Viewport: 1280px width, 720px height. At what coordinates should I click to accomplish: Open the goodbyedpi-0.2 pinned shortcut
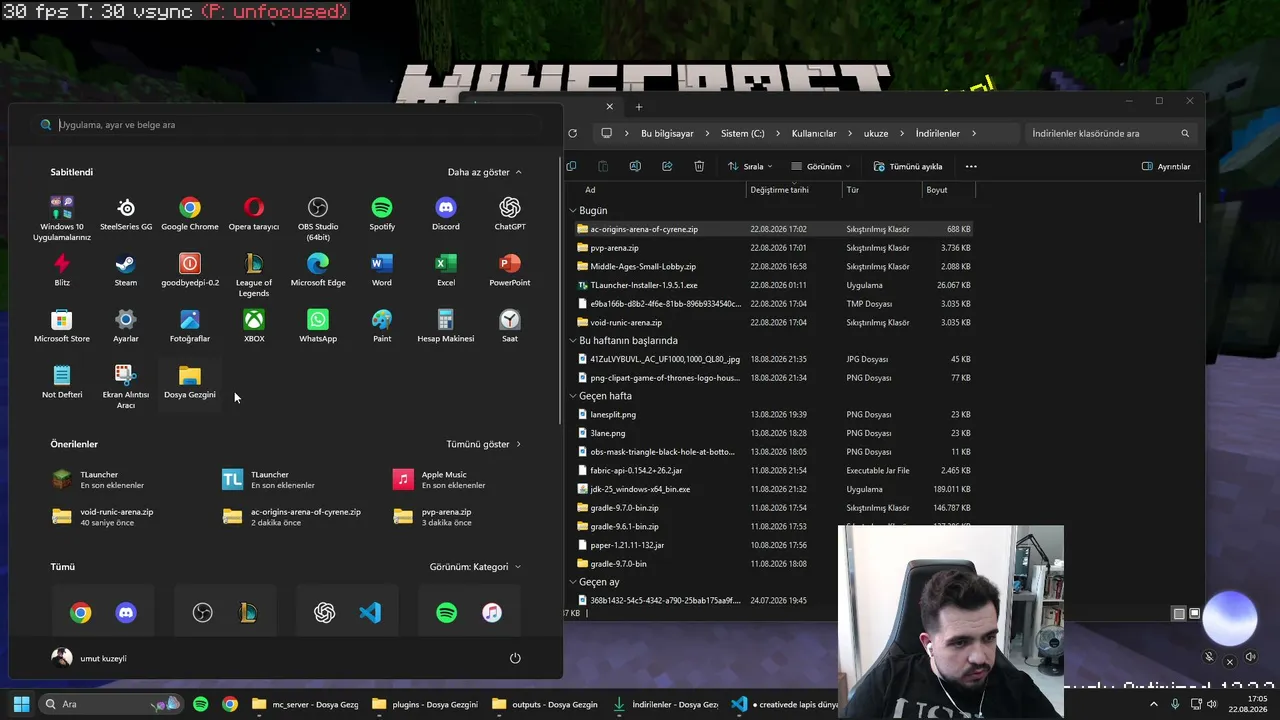[190, 270]
